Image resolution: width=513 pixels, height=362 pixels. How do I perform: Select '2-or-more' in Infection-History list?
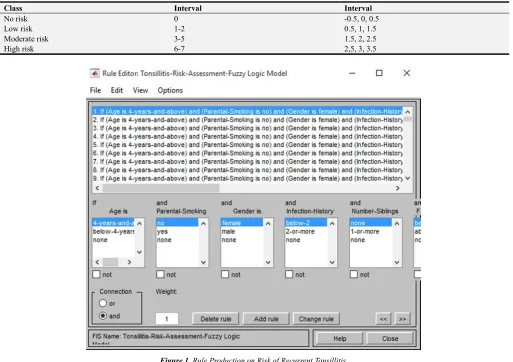coord(306,231)
